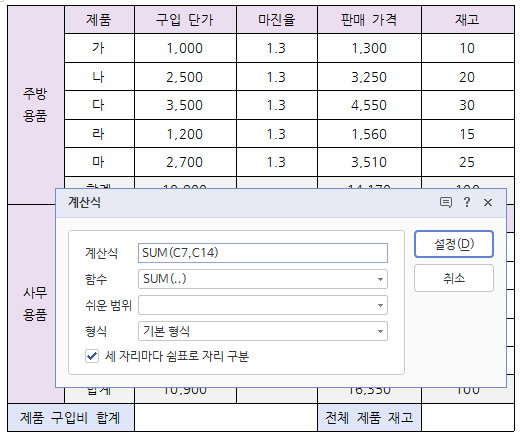Open the 함수 SUM(..) dropdown

click(x=263, y=279)
